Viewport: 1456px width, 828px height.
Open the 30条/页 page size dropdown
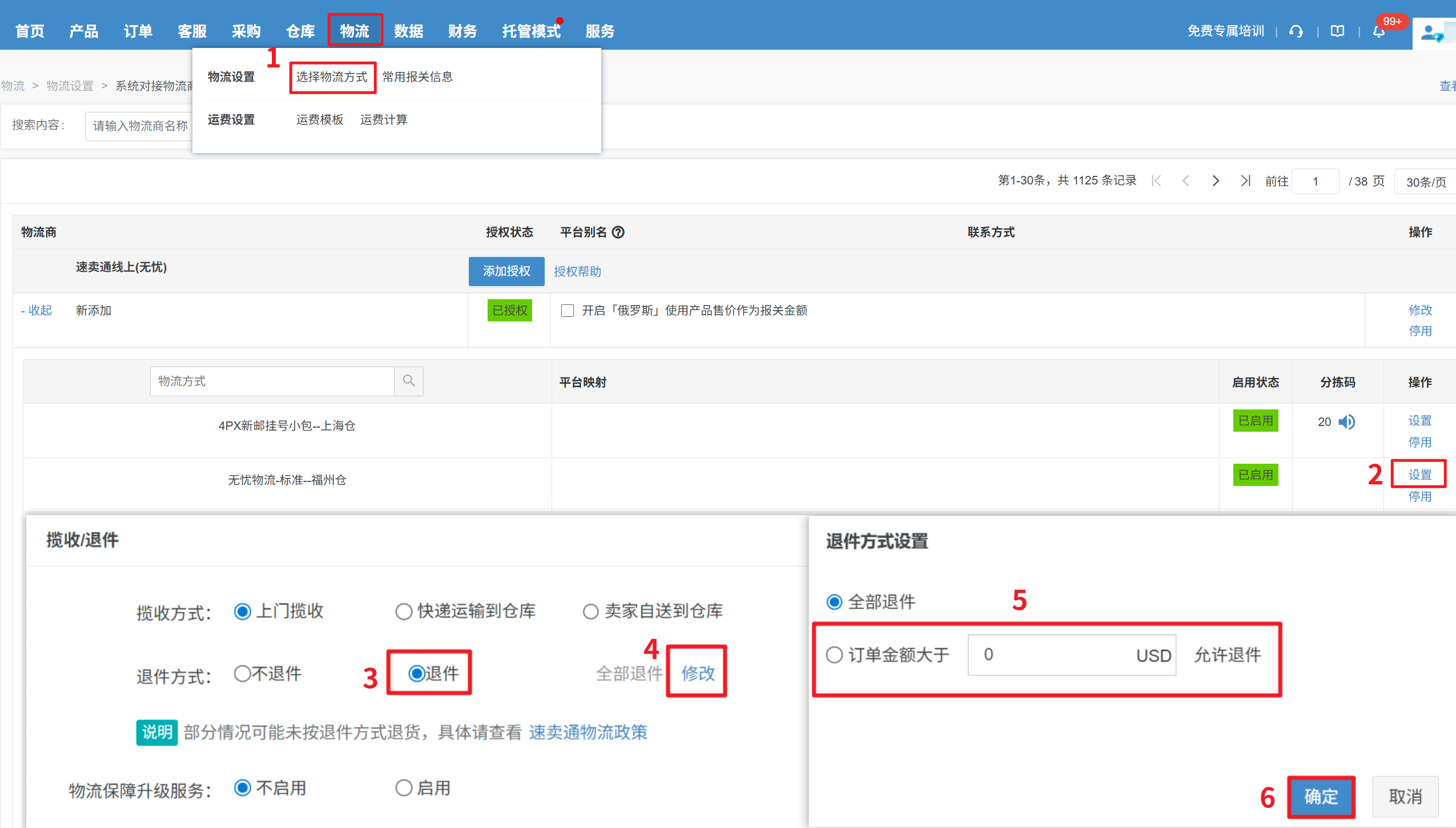[1425, 182]
